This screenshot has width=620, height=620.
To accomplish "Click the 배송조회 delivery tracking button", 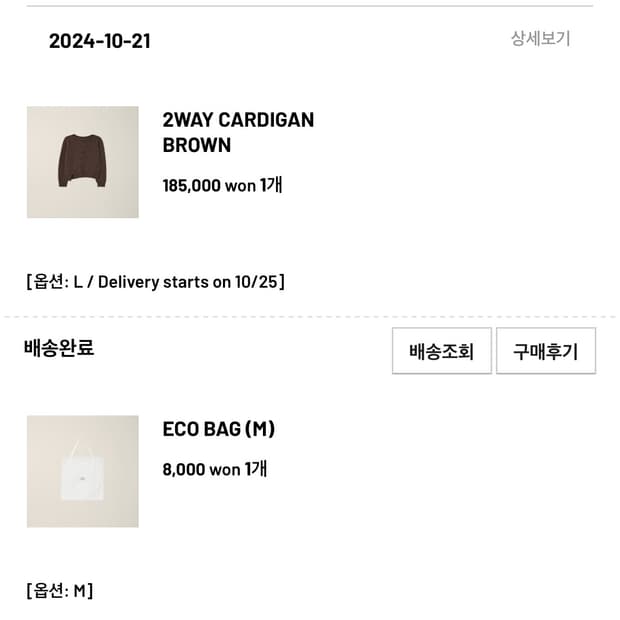I will [441, 351].
